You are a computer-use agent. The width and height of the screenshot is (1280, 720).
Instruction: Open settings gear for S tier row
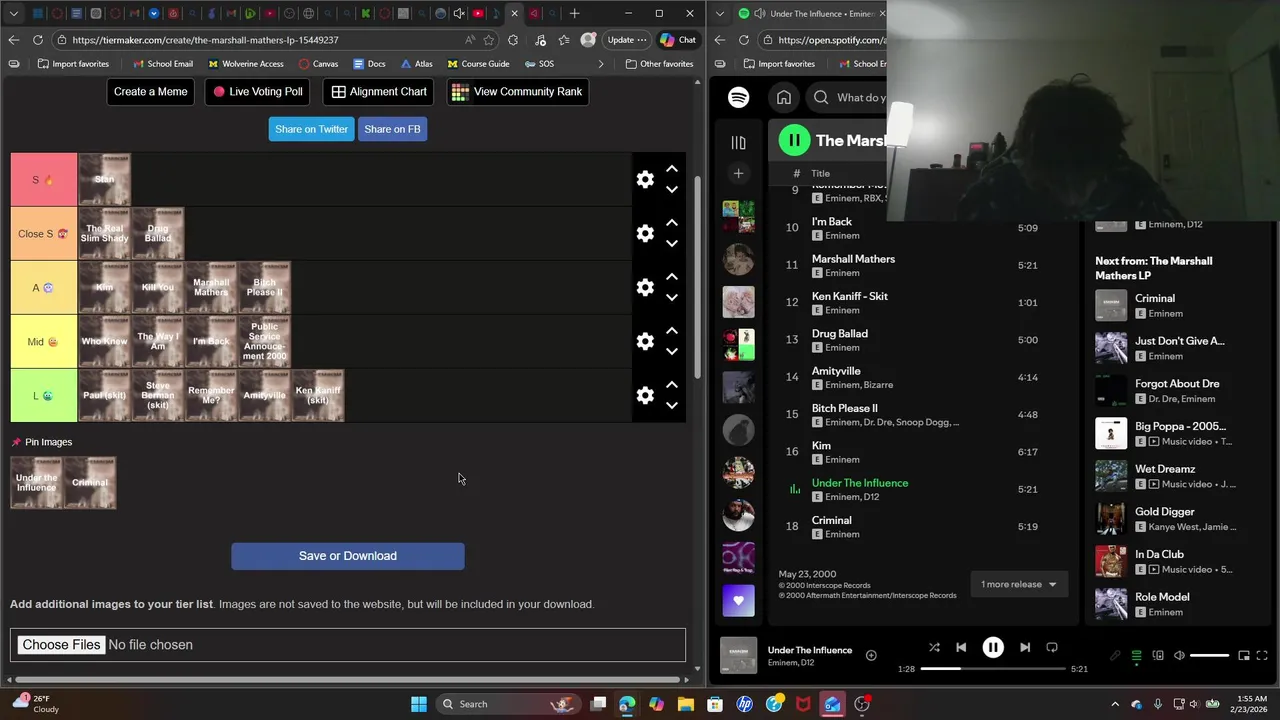pyautogui.click(x=645, y=179)
